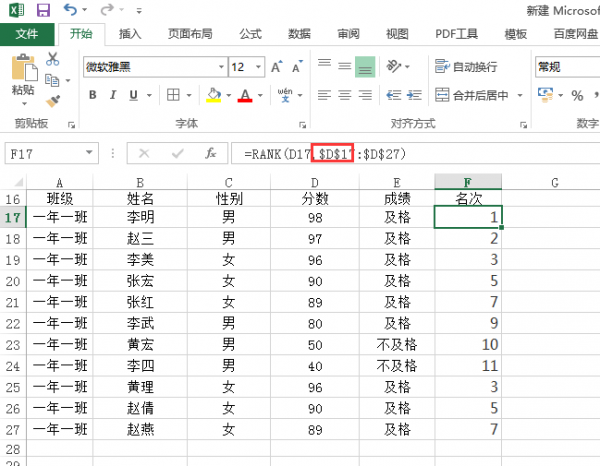Image resolution: width=600 pixels, height=466 pixels.
Task: Click the Cut scissors icon
Action: (52, 59)
